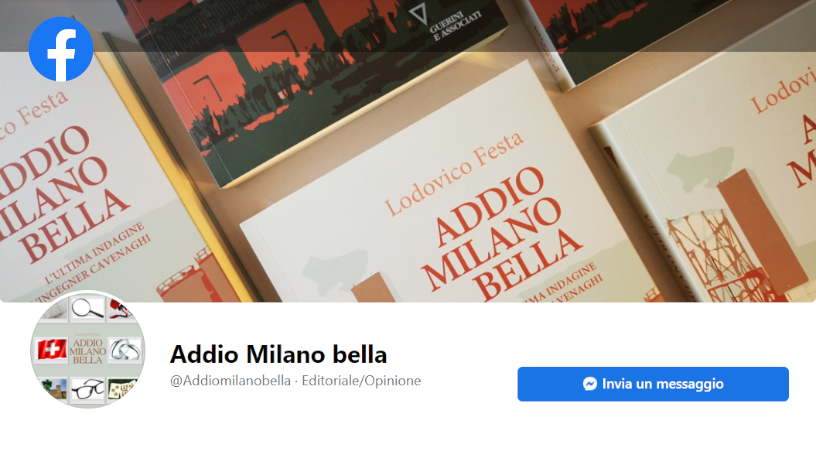Click the Guerini e Associati triangle logo

(418, 15)
